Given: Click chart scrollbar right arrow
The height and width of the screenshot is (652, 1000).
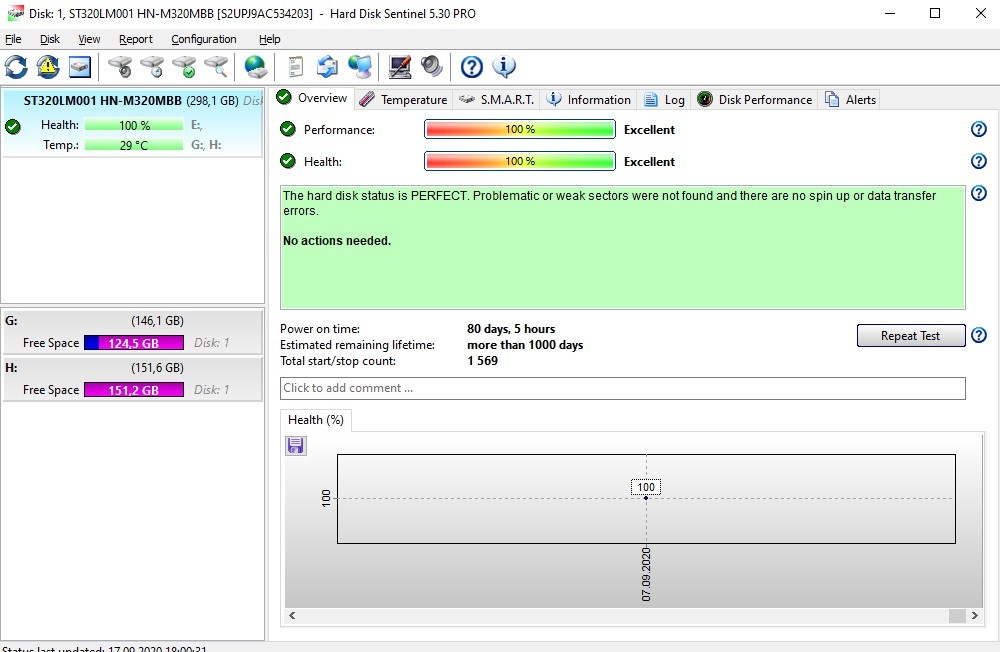Looking at the screenshot, I should tap(974, 616).
